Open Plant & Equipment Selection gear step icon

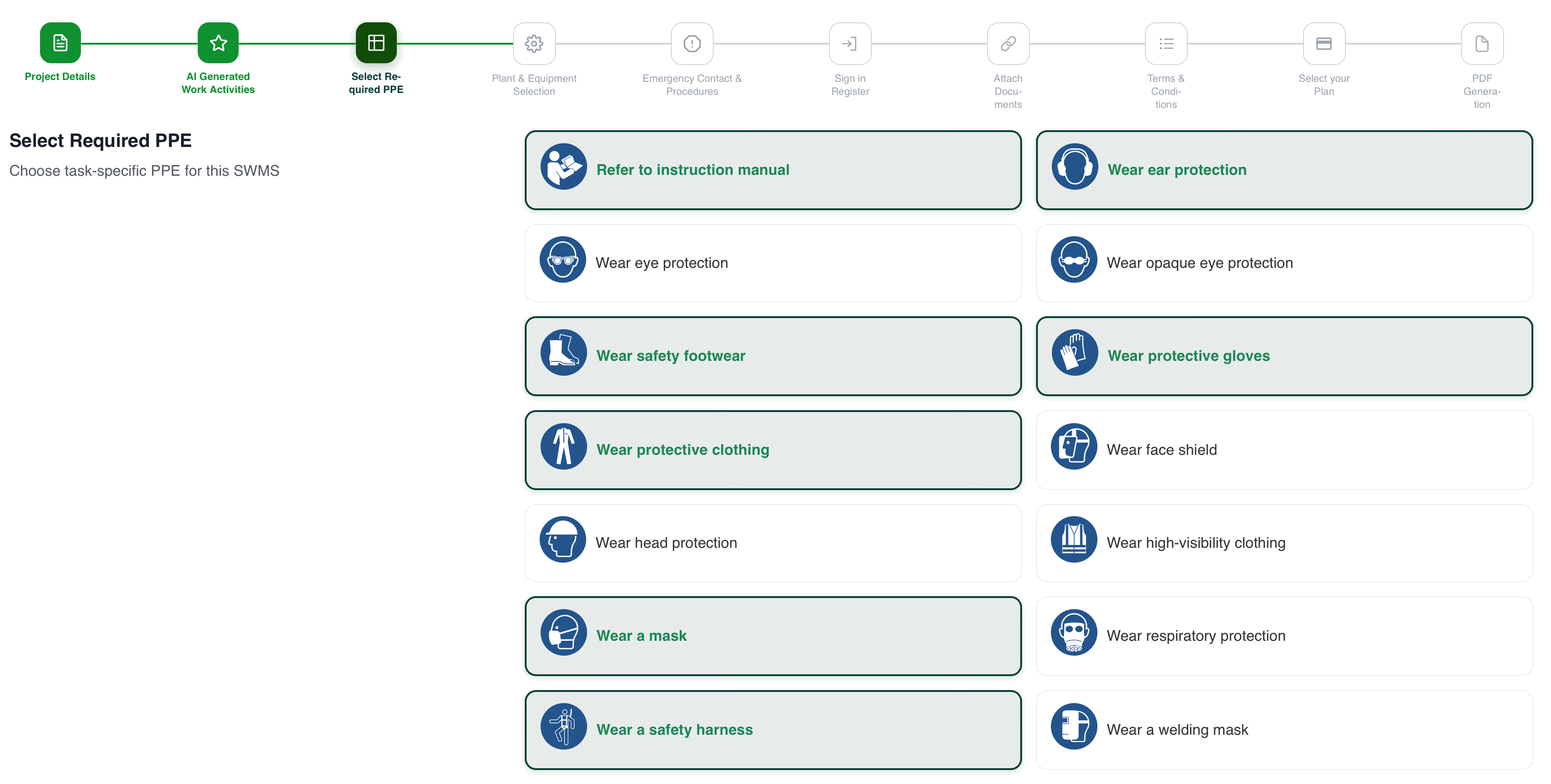(534, 43)
